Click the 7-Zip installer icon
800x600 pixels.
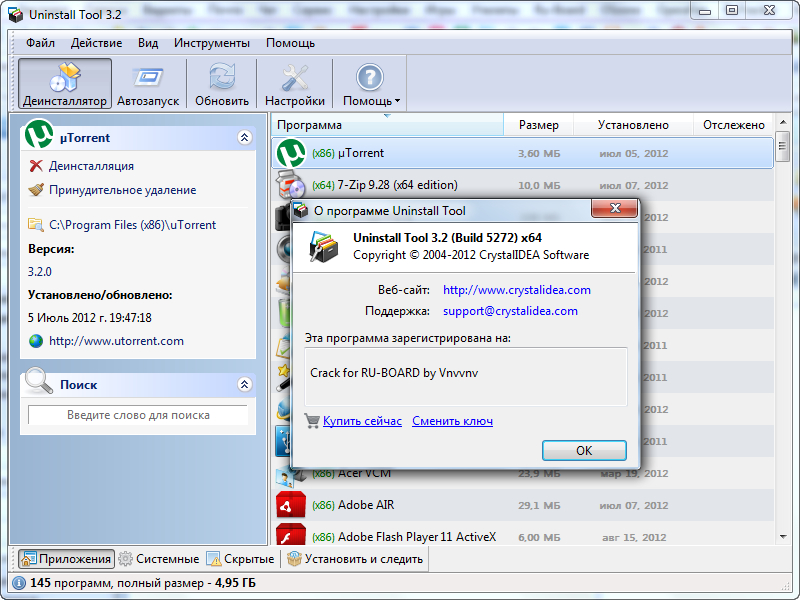[x=290, y=185]
